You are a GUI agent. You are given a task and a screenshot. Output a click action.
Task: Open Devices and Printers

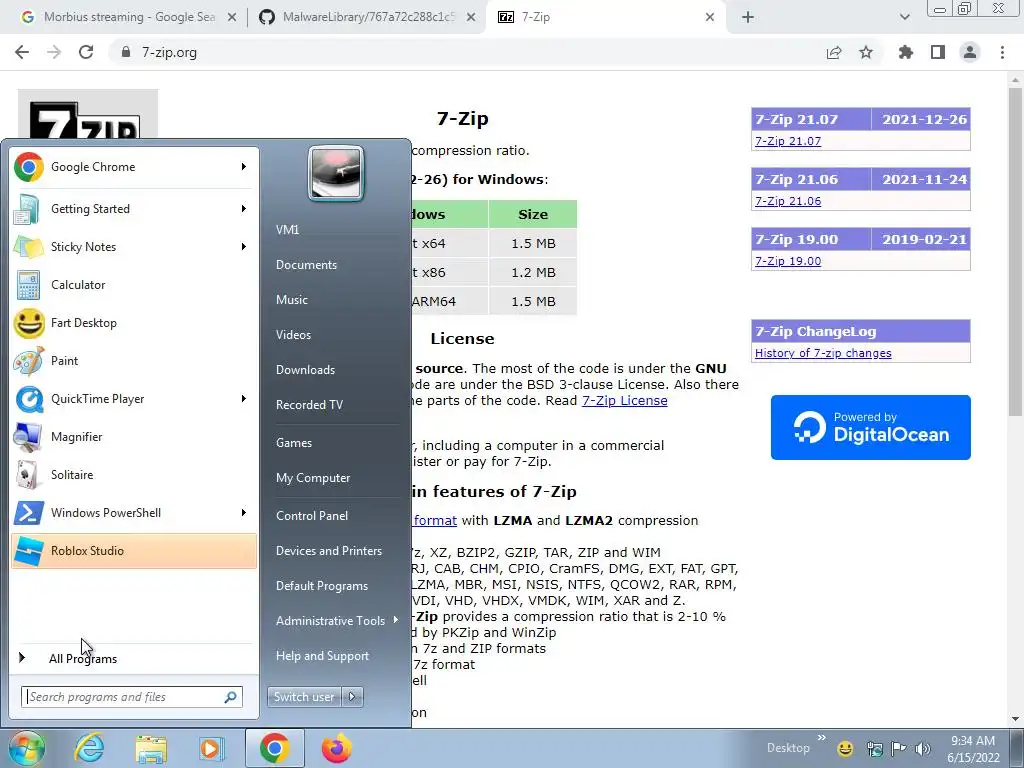point(328,551)
